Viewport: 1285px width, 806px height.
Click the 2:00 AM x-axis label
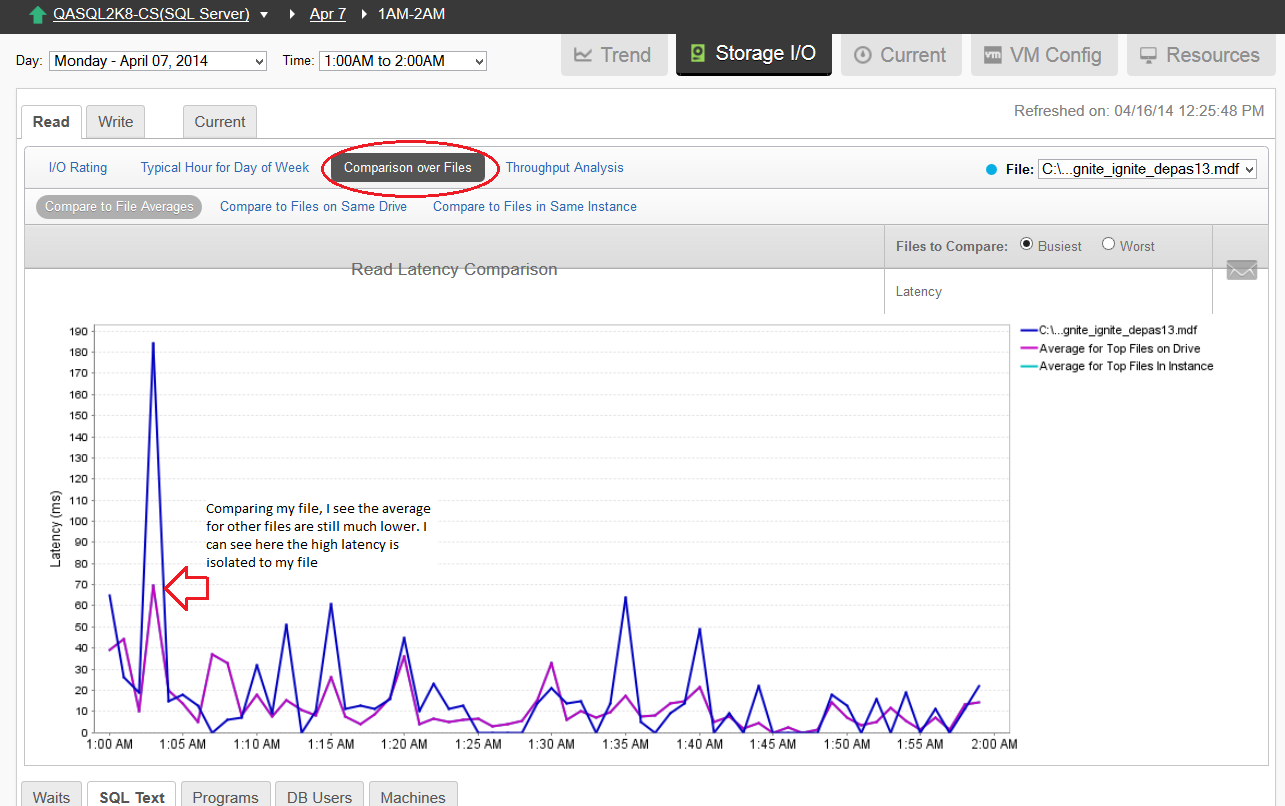point(993,744)
